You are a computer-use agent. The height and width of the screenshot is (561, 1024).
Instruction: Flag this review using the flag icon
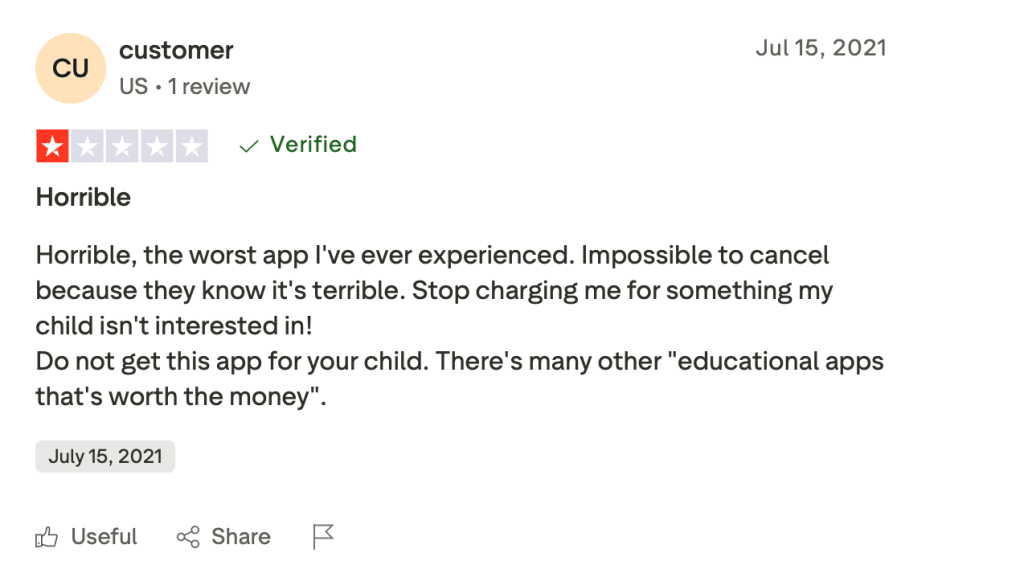tap(323, 537)
